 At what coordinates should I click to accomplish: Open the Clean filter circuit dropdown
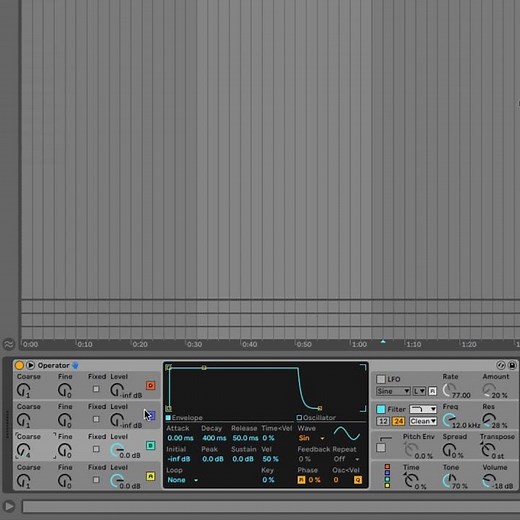(423, 421)
